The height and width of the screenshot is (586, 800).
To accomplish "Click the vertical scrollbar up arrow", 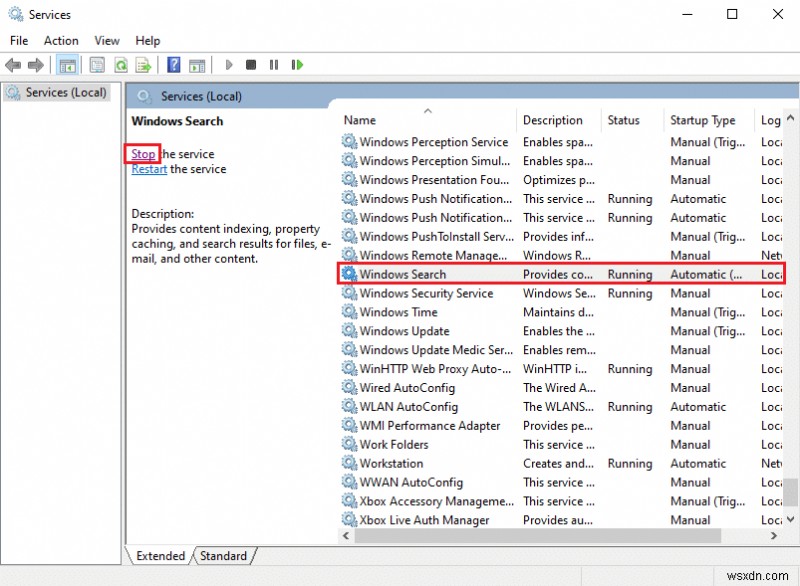I will click(790, 118).
